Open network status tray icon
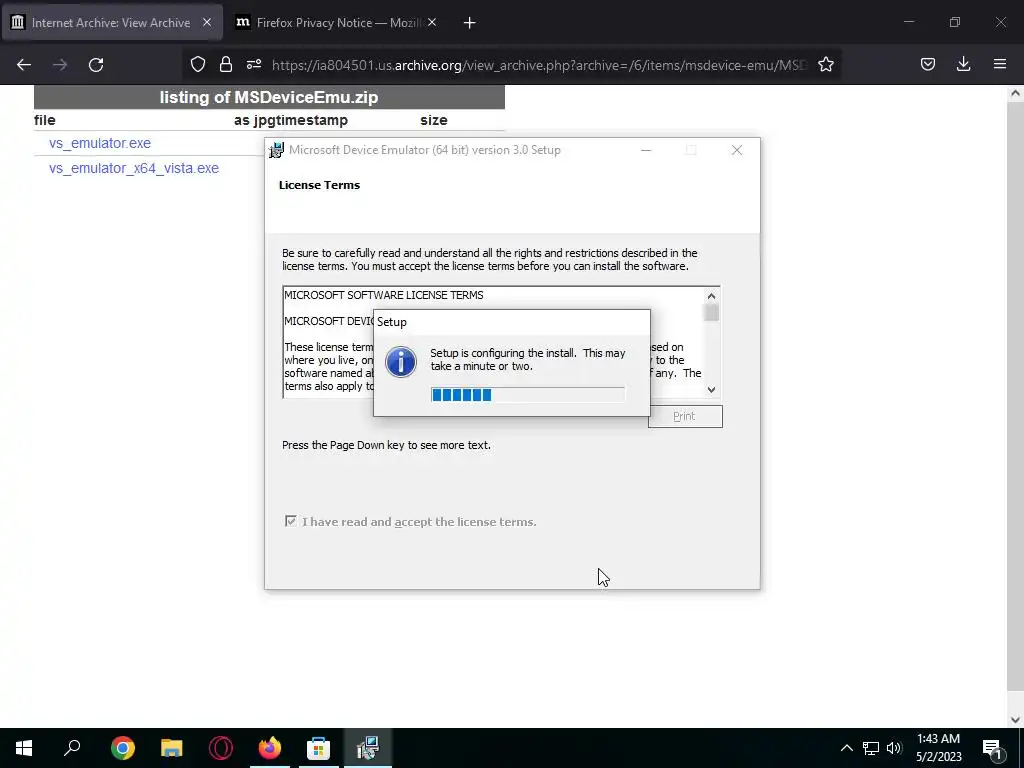 click(871, 748)
